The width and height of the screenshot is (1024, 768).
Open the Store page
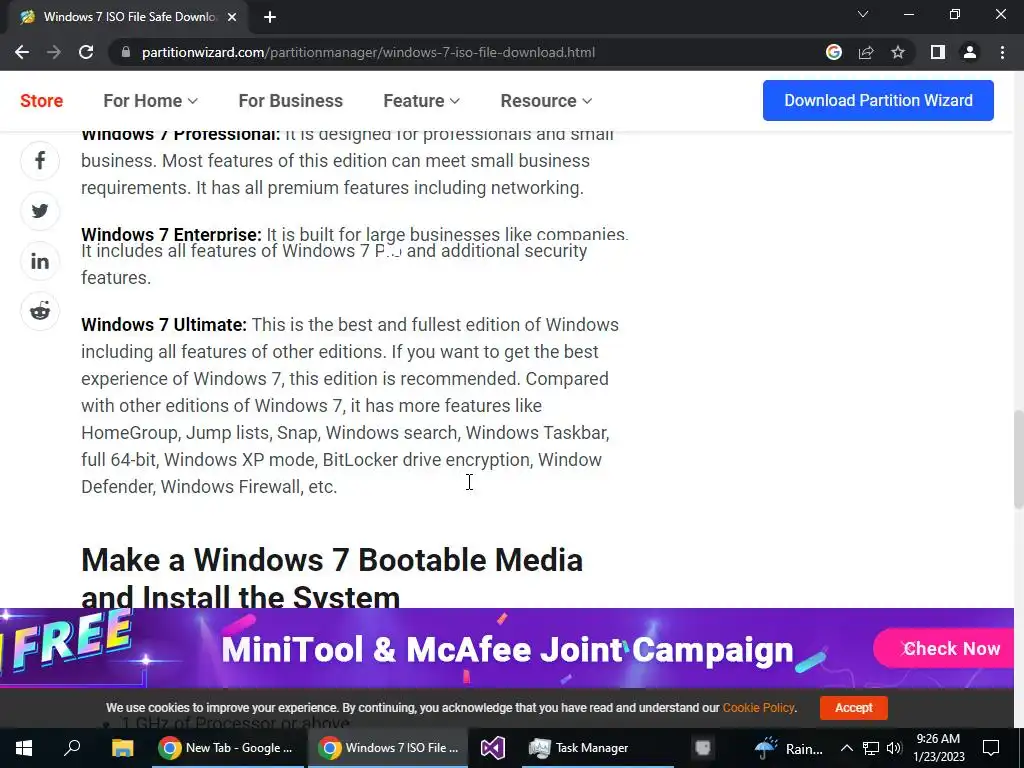tap(41, 101)
